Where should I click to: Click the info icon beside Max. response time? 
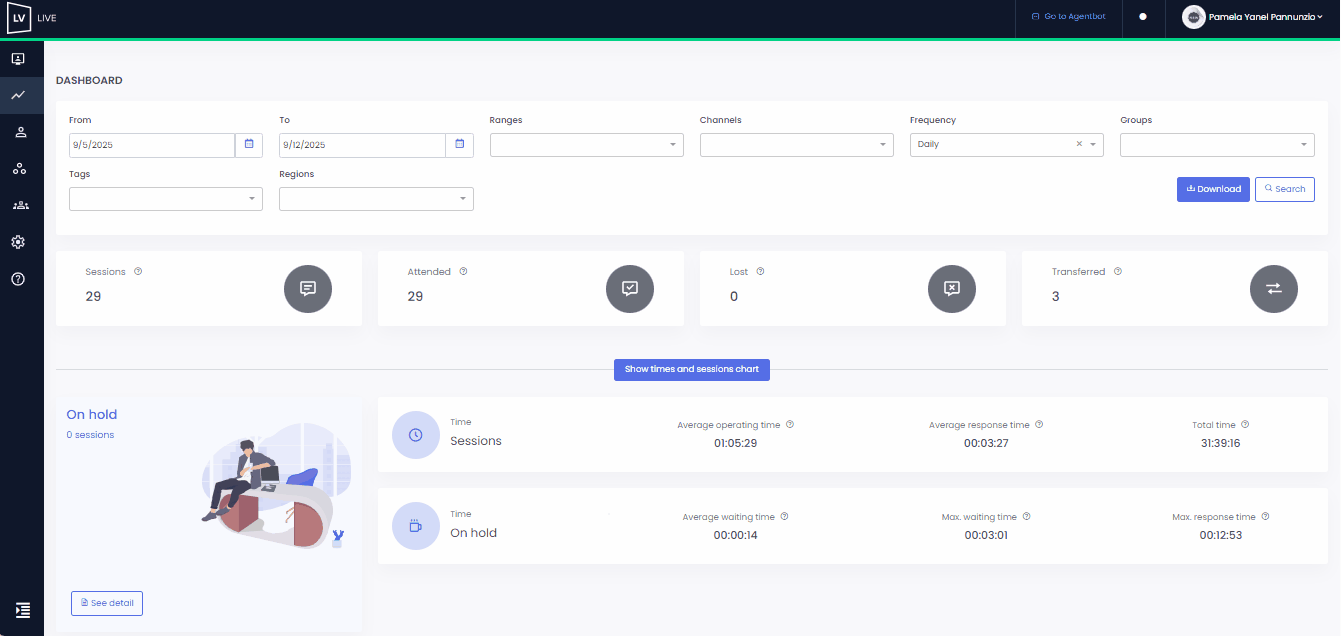[1265, 516]
